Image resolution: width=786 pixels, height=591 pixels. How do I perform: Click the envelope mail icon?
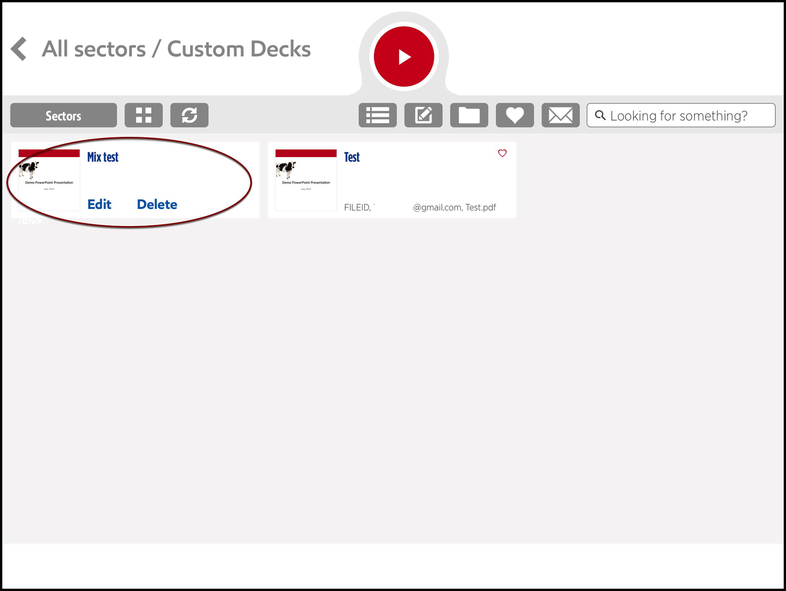pyautogui.click(x=561, y=116)
